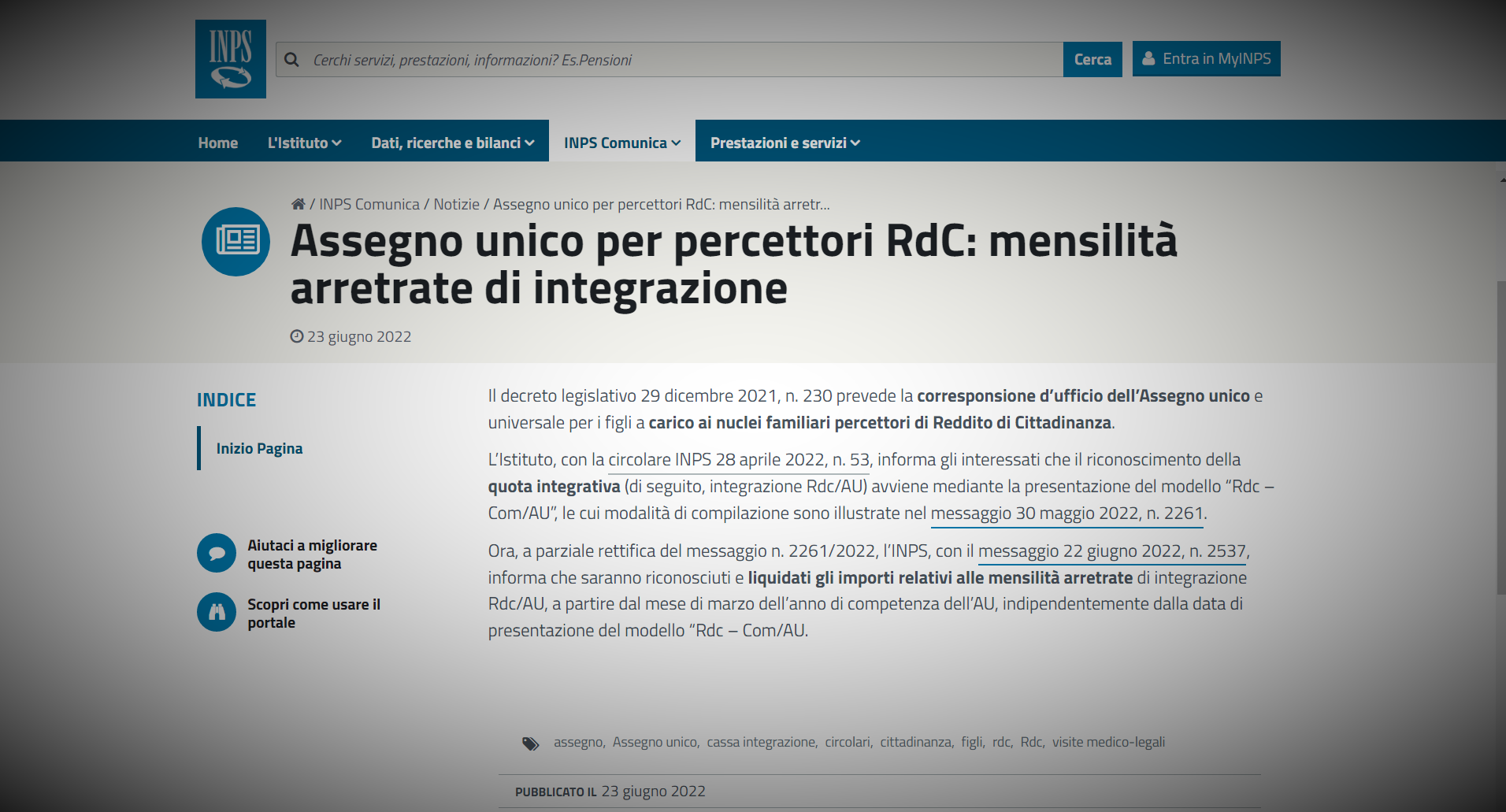The image size is (1506, 812).
Task: Open messaggio 30 maggio 2022 n. 2261
Action: (1067, 514)
